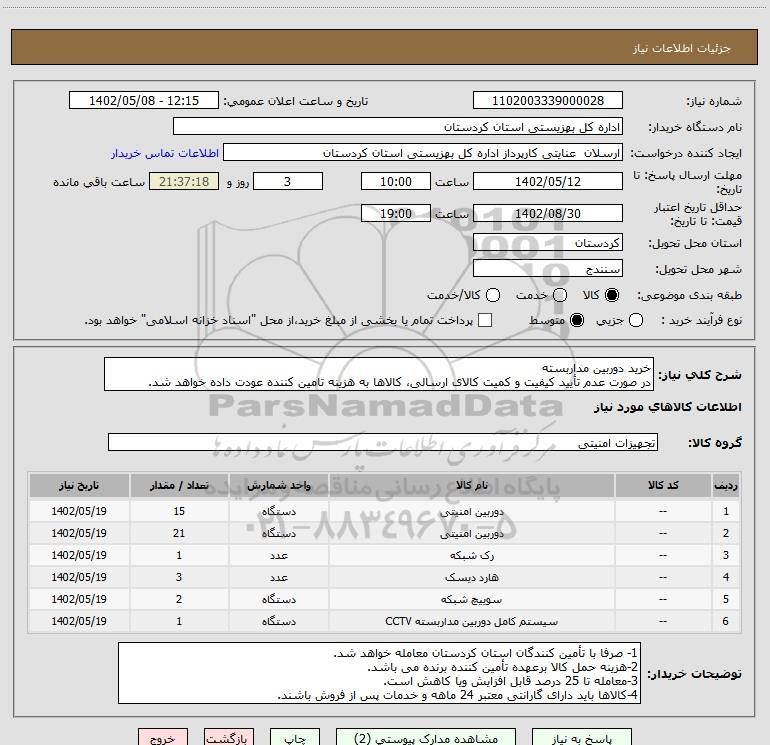Image resolution: width=770 pixels, height=745 pixels.
Task: Click the deadline time 10:00 field
Action: [396, 181]
